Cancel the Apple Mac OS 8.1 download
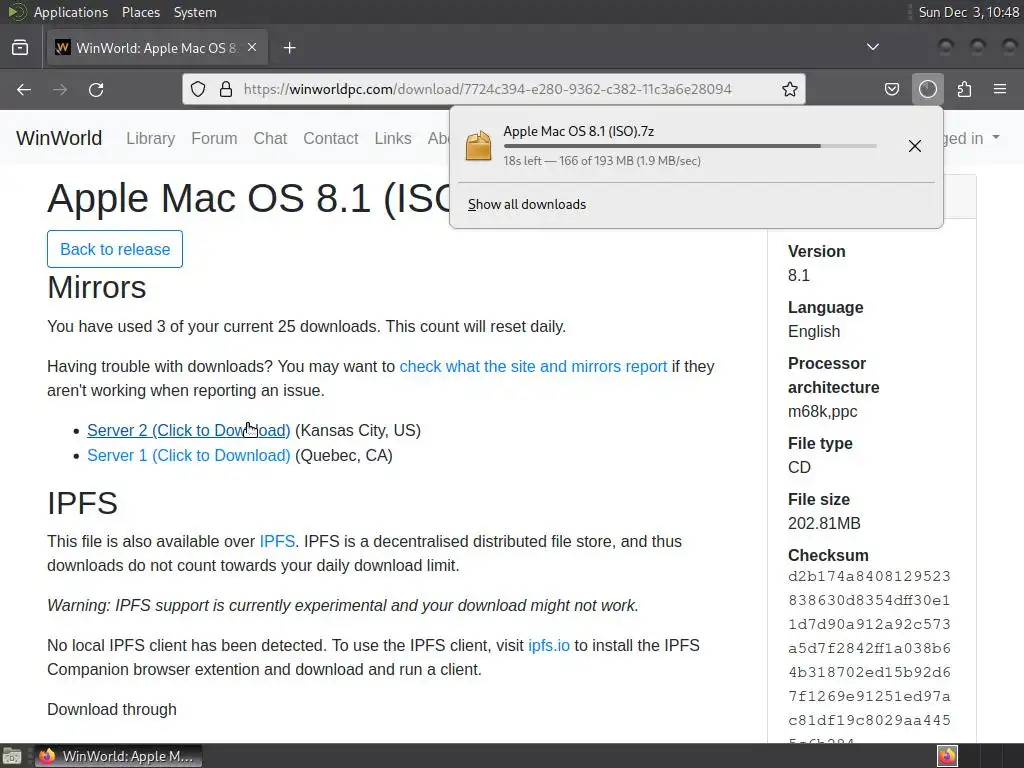The image size is (1024, 768). pos(915,146)
